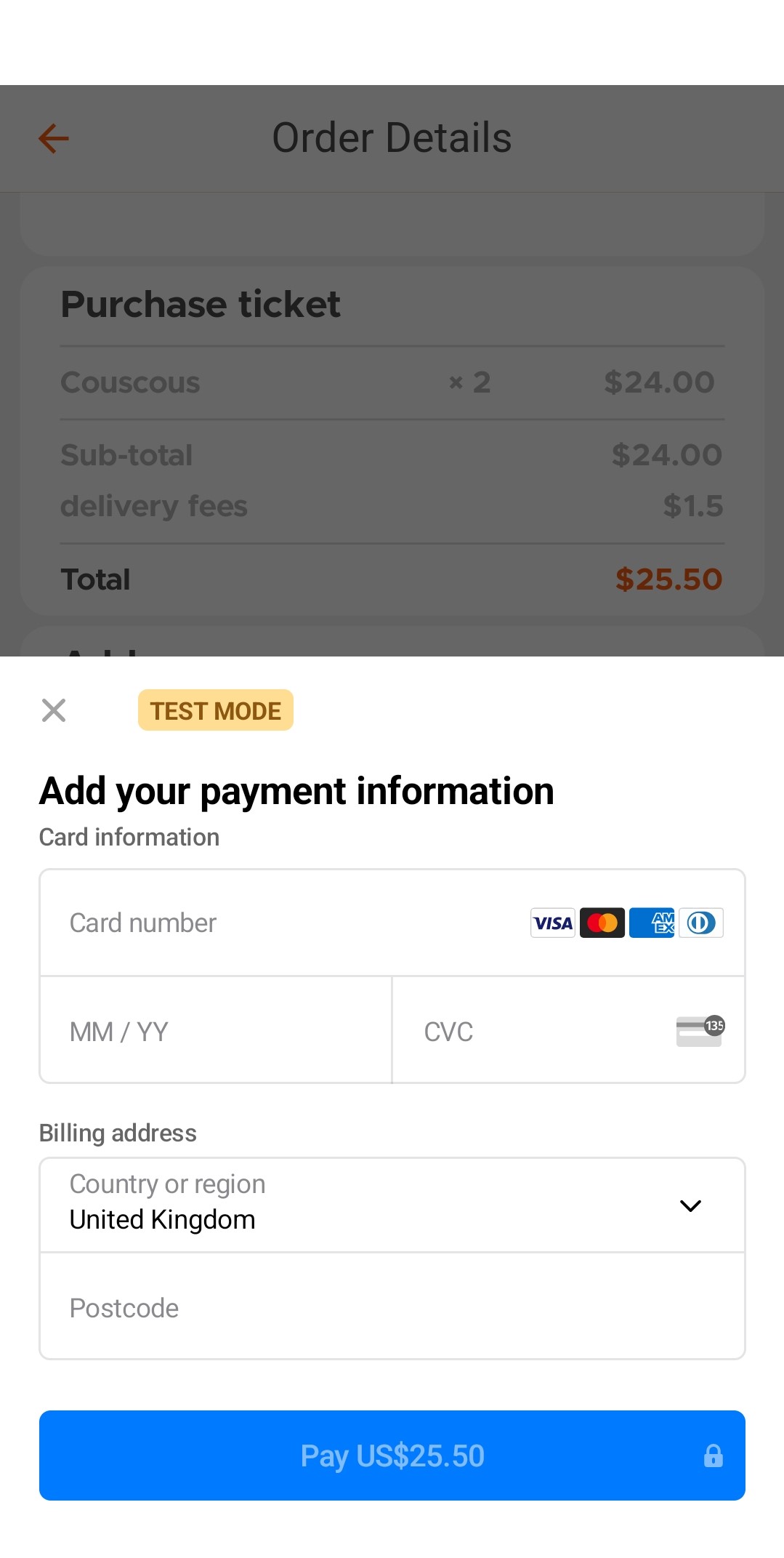784x1558 pixels.
Task: Tap the orange back arrow
Action: point(54,138)
